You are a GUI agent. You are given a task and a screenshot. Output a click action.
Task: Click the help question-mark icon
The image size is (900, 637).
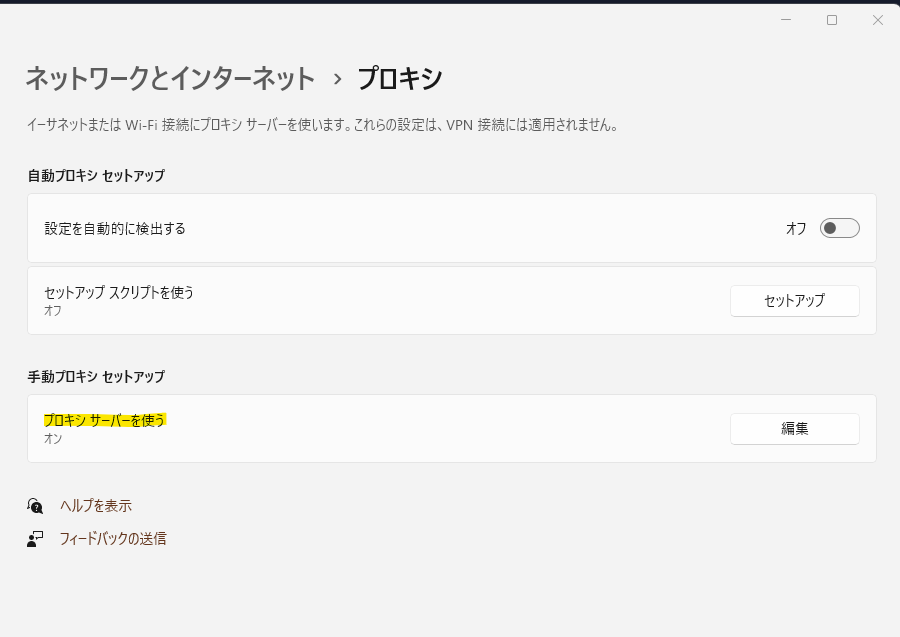[33, 505]
